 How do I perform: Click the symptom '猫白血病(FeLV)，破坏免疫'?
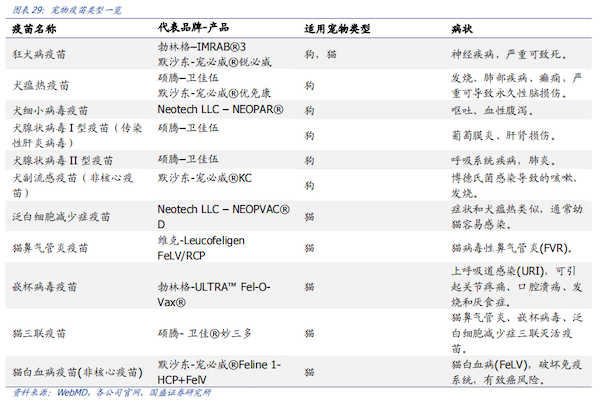pyautogui.click(x=517, y=365)
